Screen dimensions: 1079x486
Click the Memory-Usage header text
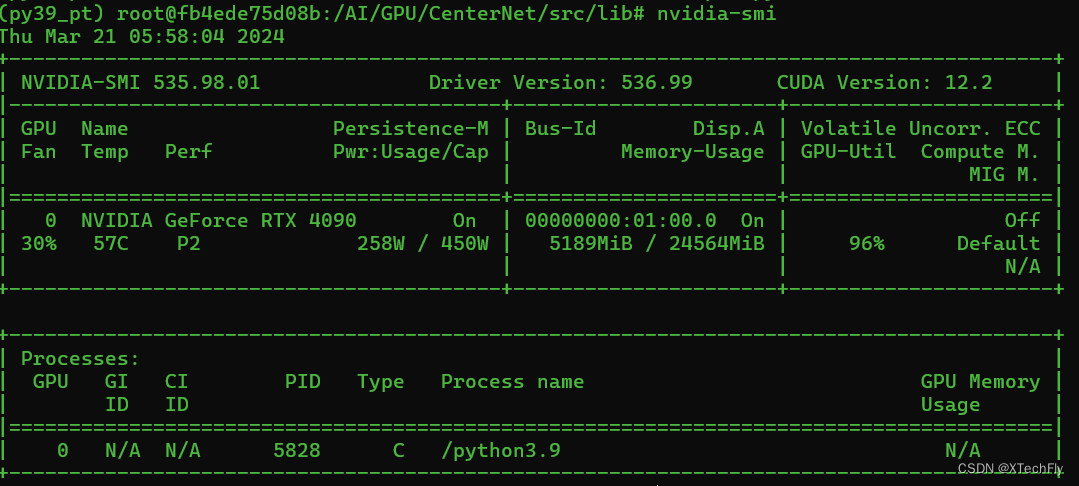[692, 151]
